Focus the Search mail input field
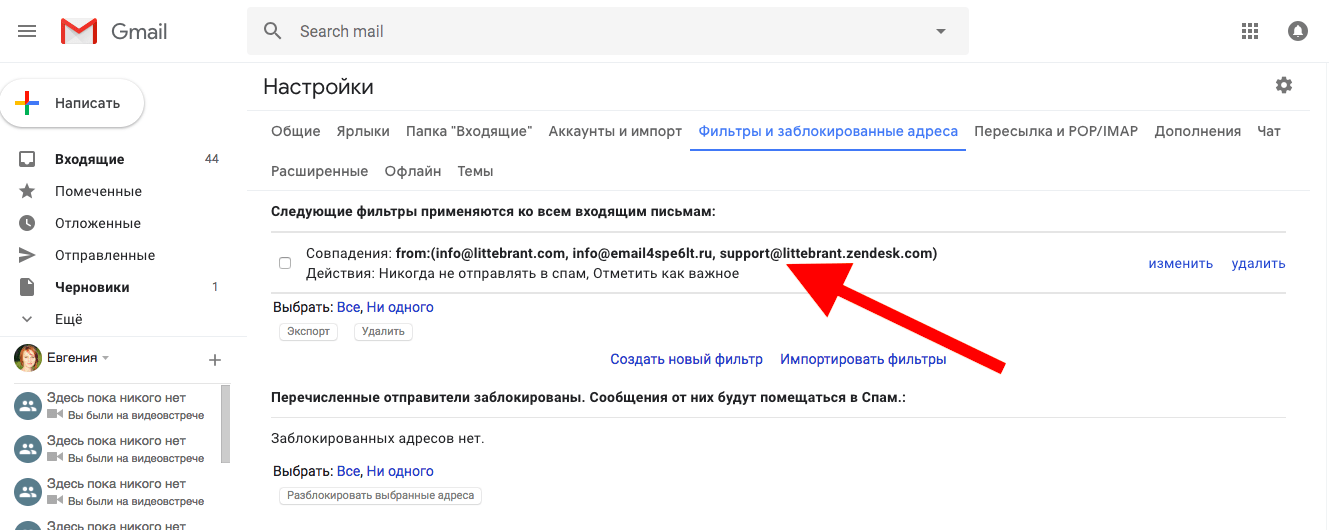The image size is (1329, 530). coord(600,31)
